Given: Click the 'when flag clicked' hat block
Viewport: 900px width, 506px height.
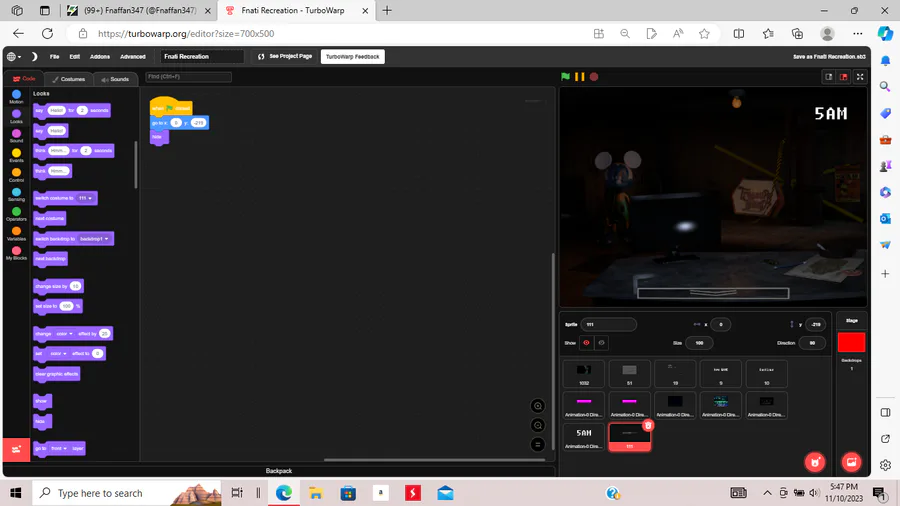Looking at the screenshot, I should click(171, 107).
